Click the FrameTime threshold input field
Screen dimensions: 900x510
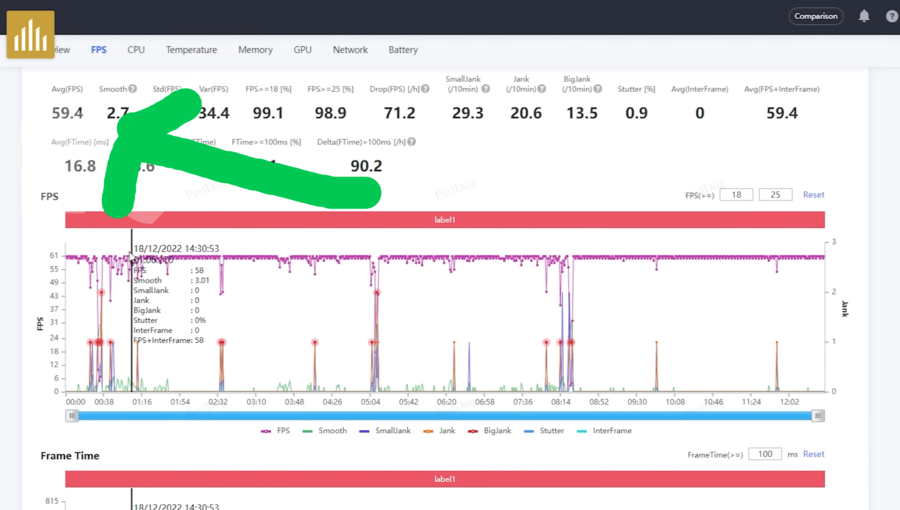[x=764, y=454]
